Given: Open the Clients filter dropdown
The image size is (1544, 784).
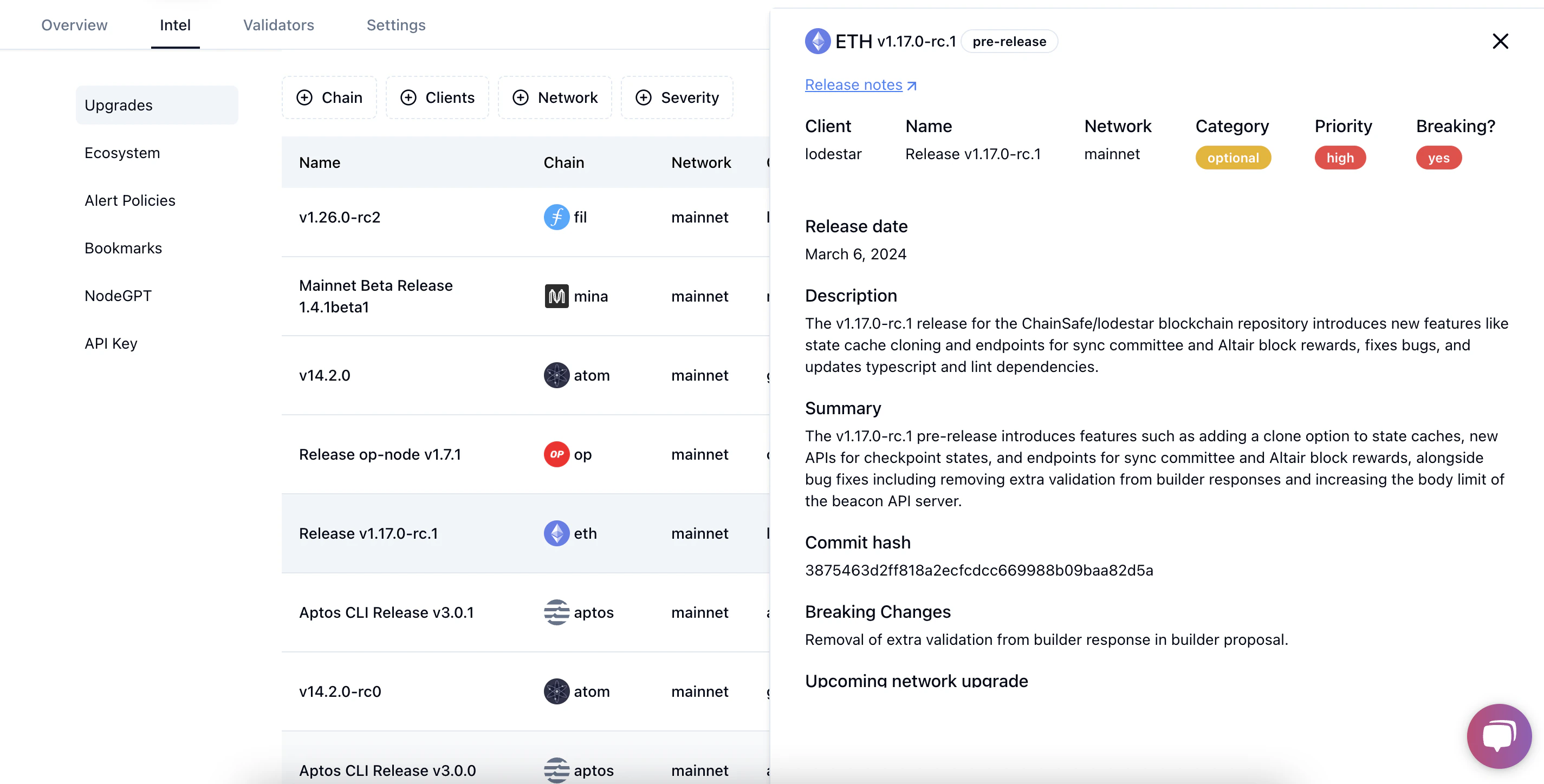Looking at the screenshot, I should [x=438, y=97].
